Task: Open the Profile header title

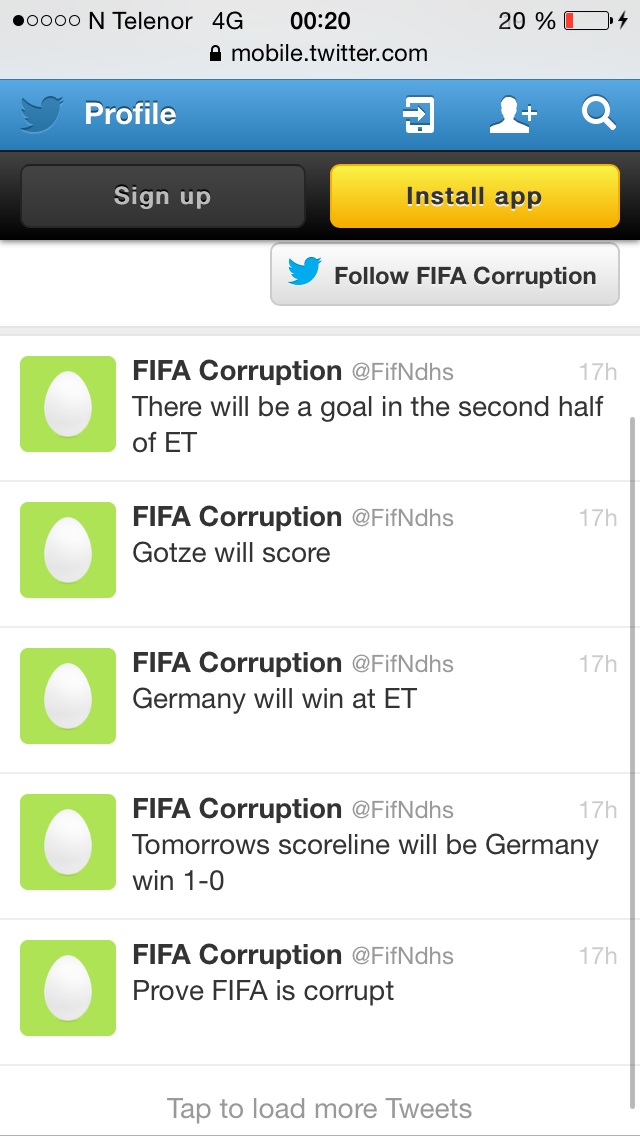Action: tap(130, 114)
